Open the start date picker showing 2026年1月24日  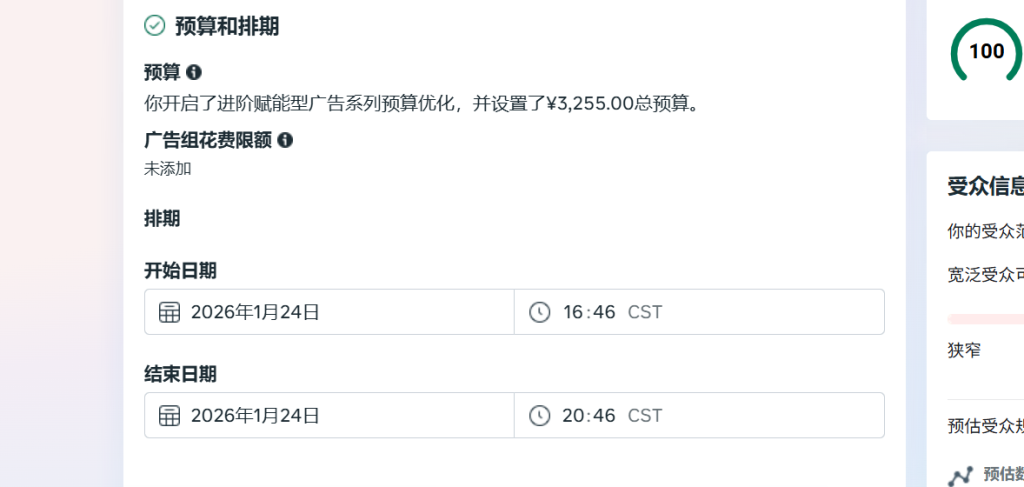point(255,312)
